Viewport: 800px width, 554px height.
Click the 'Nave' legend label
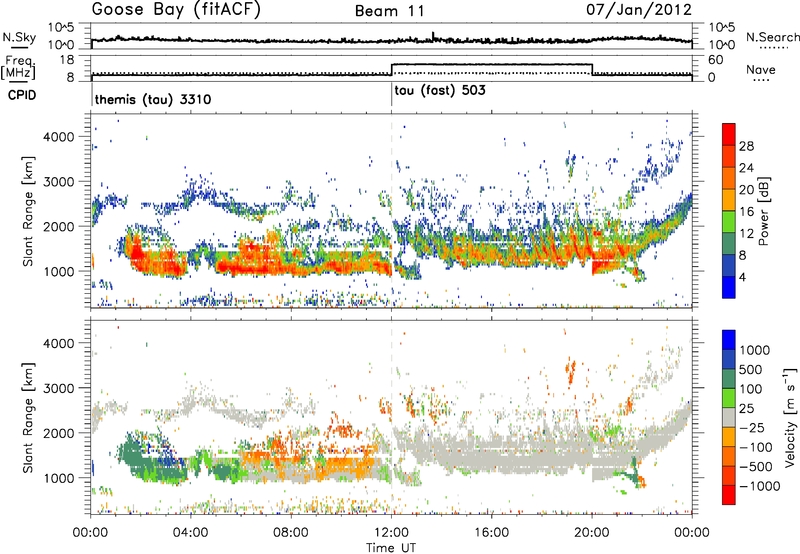click(761, 70)
